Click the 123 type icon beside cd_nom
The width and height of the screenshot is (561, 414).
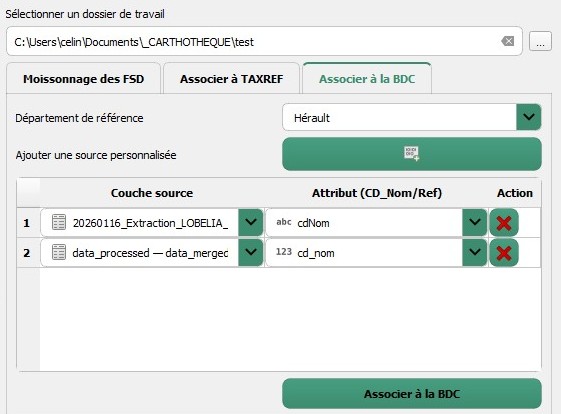click(x=283, y=252)
